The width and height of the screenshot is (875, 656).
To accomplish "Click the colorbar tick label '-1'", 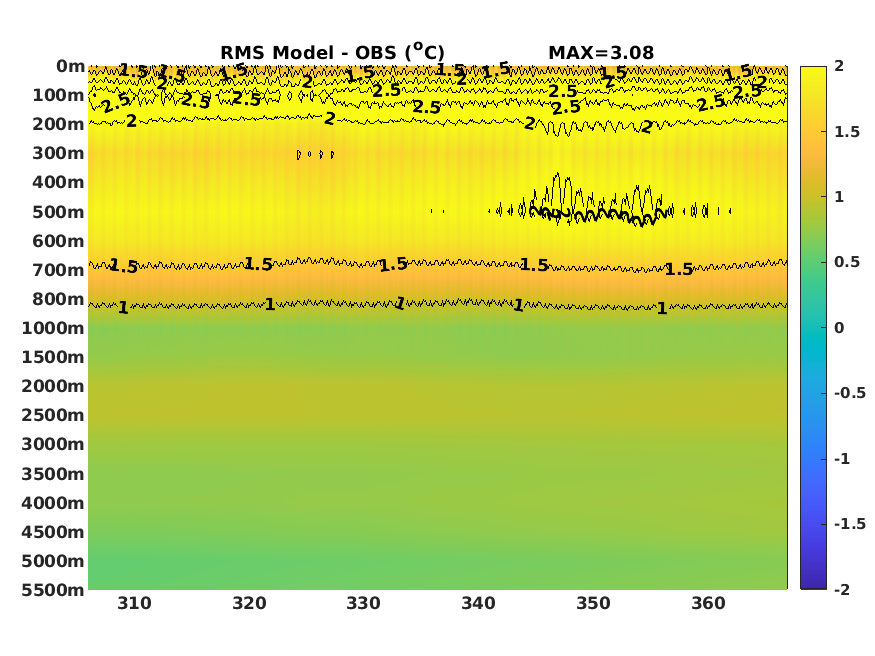I will [x=842, y=459].
